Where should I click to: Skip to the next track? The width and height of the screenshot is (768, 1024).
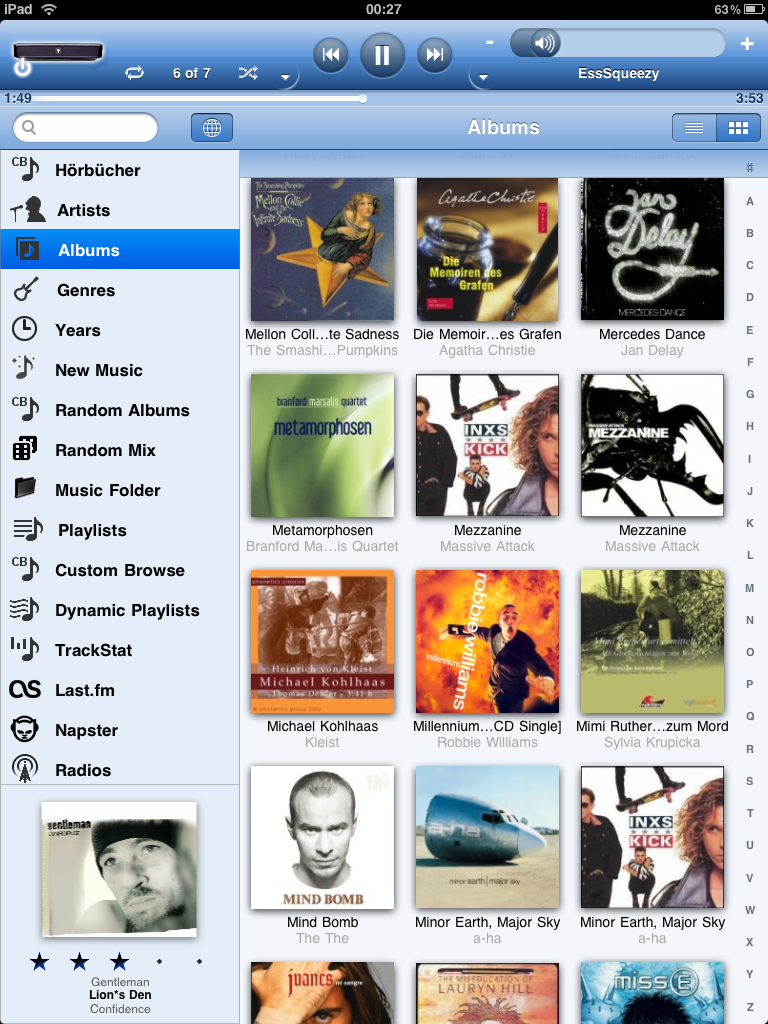click(434, 54)
